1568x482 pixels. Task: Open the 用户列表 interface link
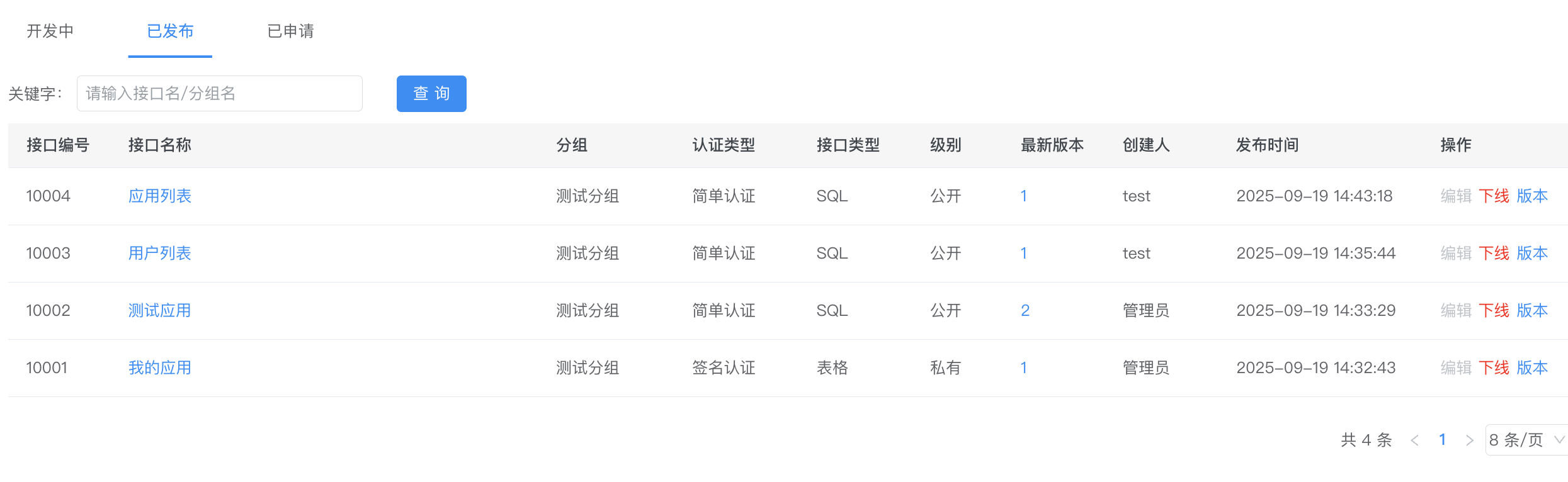pos(160,254)
